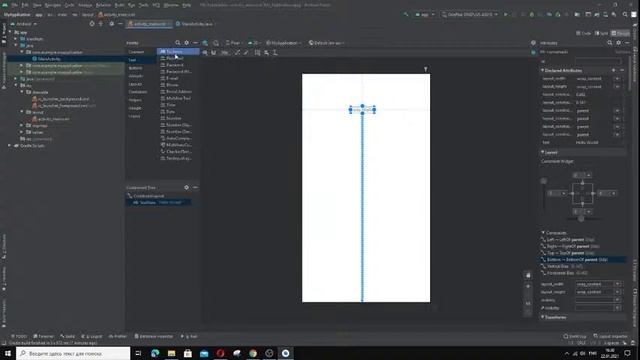Click the id input field
This screenshot has height=360, width=640.
[598, 61]
